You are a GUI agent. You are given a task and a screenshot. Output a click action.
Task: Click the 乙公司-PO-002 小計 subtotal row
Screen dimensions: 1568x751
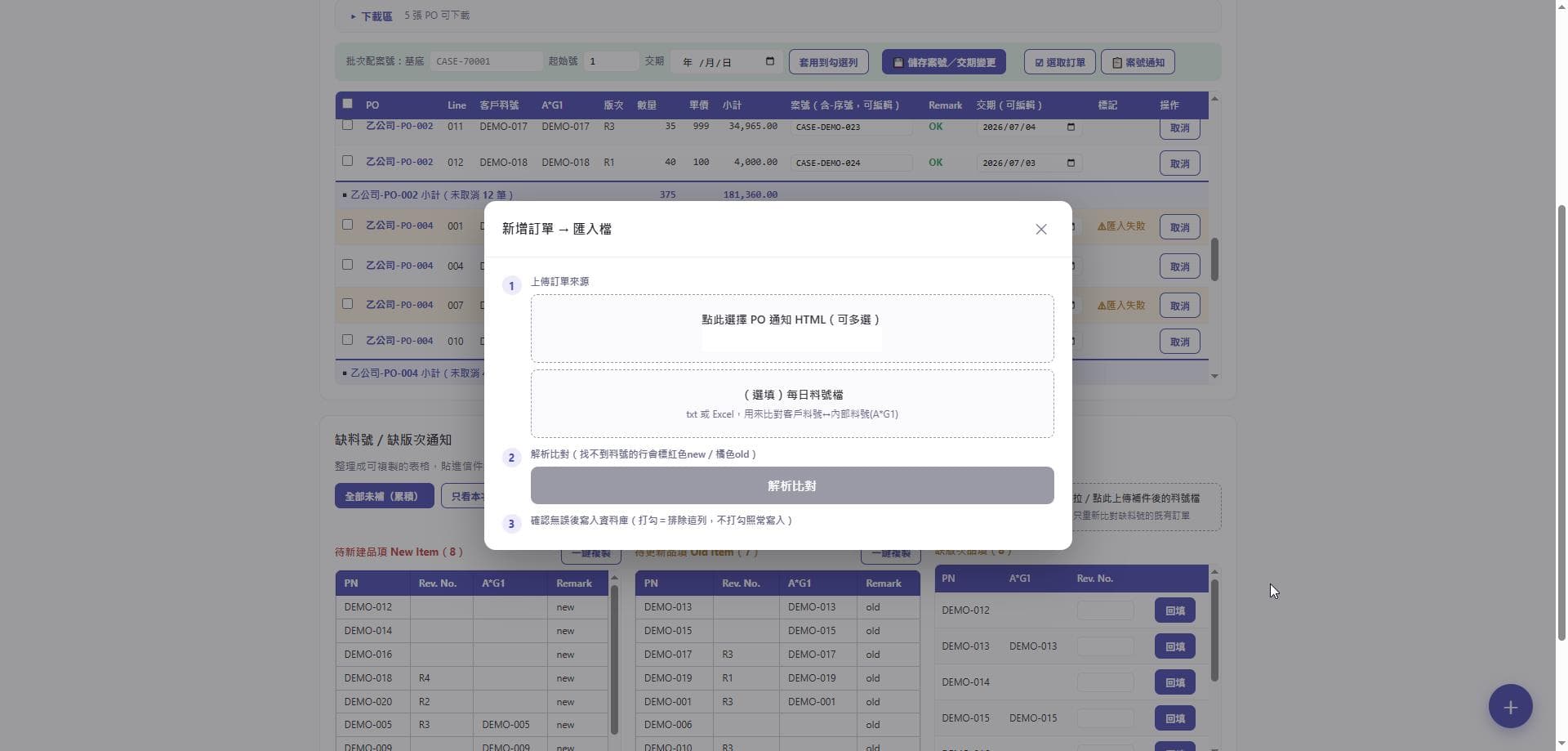[x=771, y=194]
